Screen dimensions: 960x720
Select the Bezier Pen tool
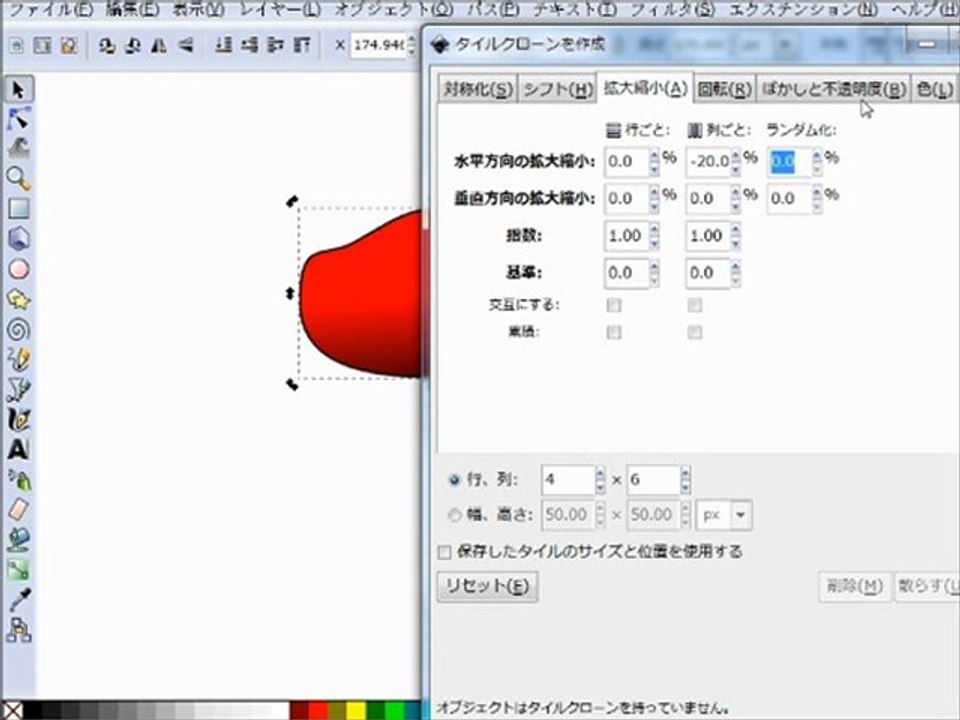18,389
